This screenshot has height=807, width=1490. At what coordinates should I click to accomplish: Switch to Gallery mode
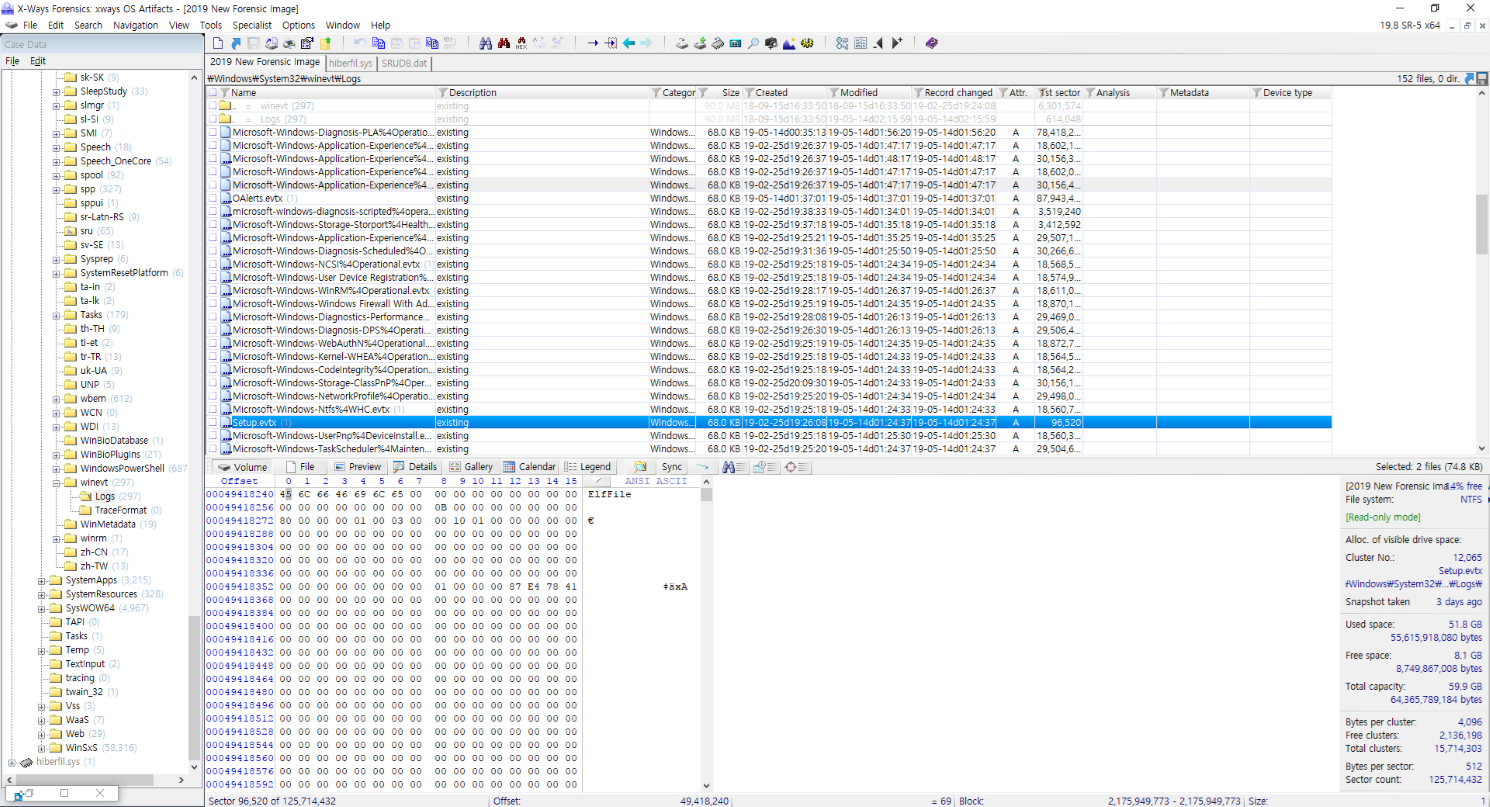point(471,467)
